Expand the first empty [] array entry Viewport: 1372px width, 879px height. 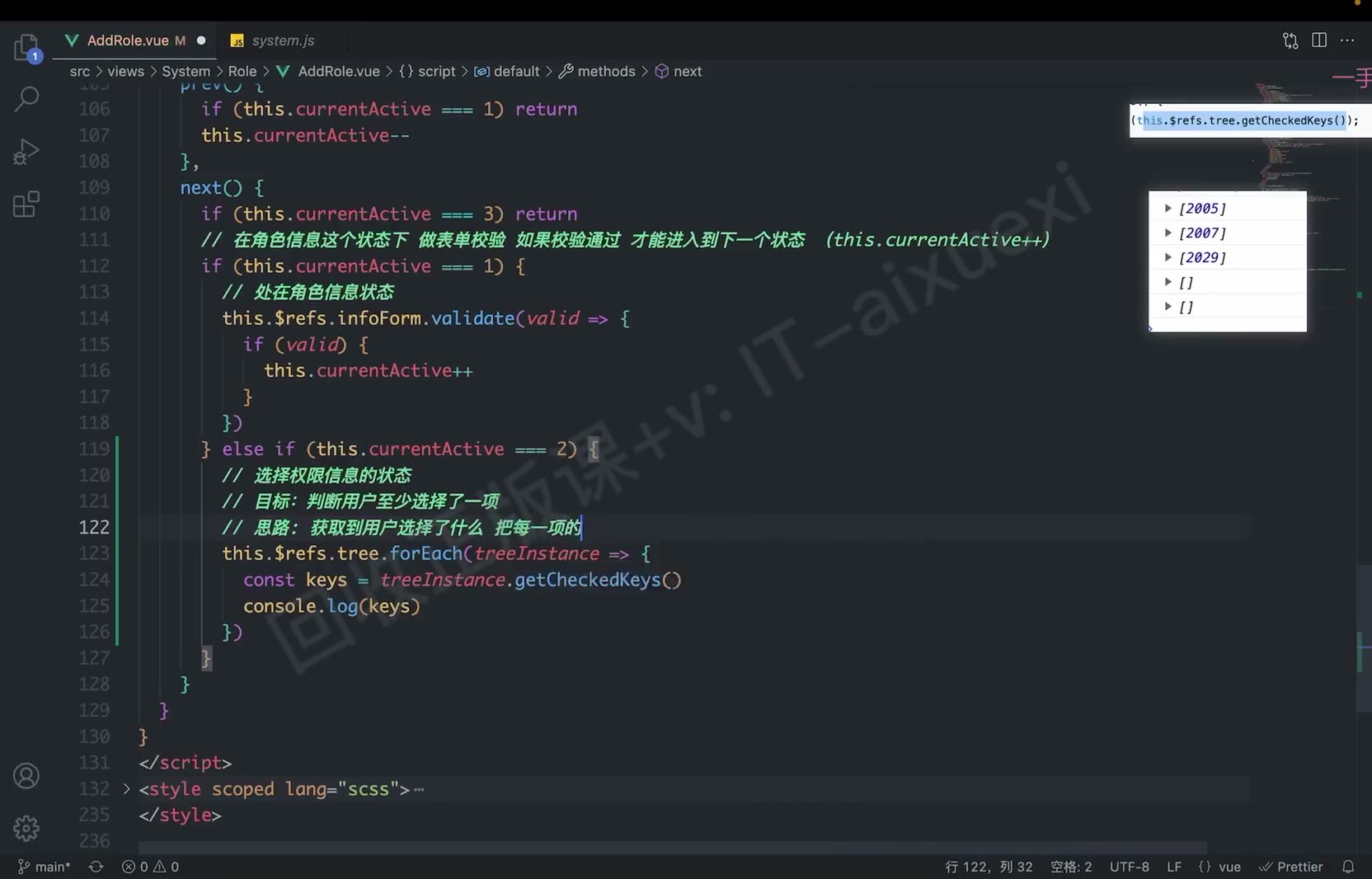tap(1168, 282)
